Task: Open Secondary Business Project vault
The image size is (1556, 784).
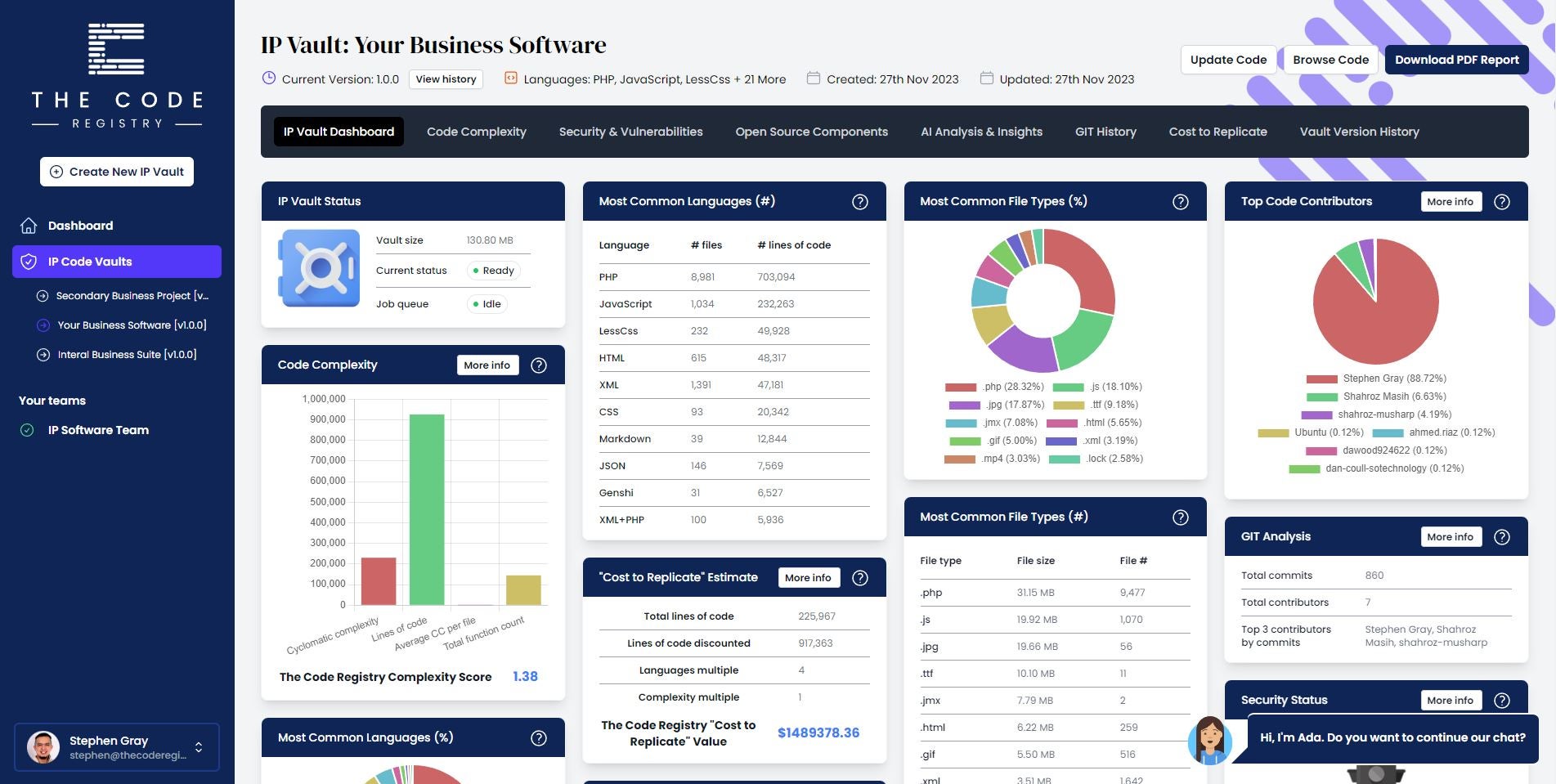Action: tap(132, 296)
